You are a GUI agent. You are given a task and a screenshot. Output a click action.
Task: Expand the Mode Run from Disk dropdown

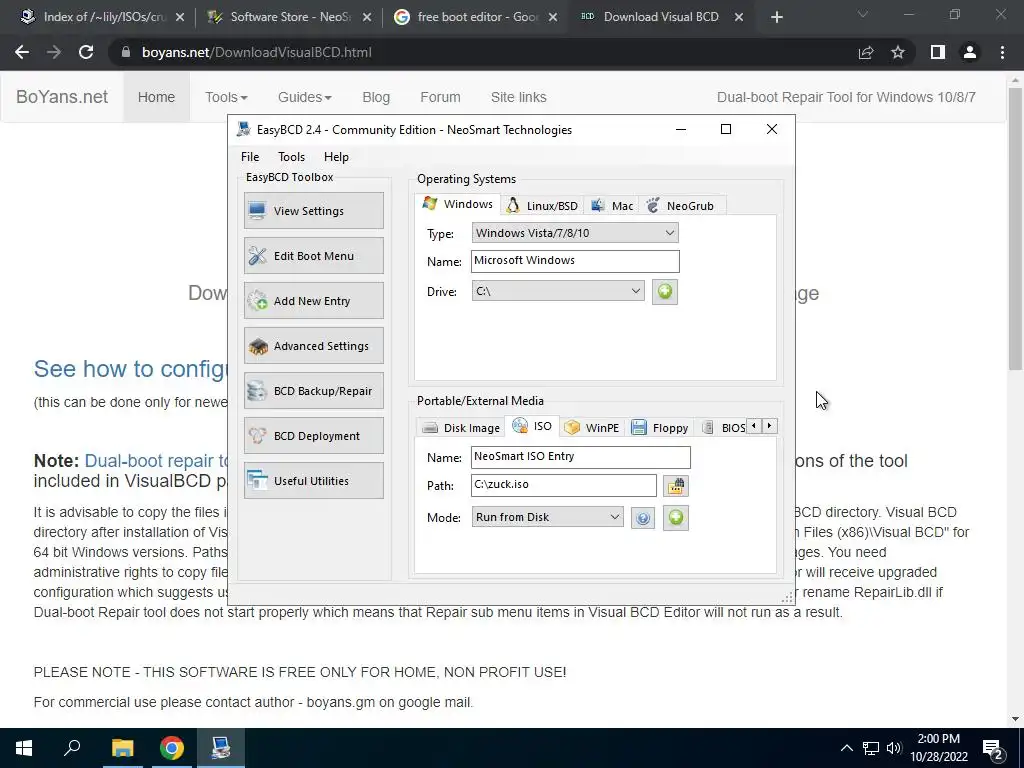click(x=547, y=517)
